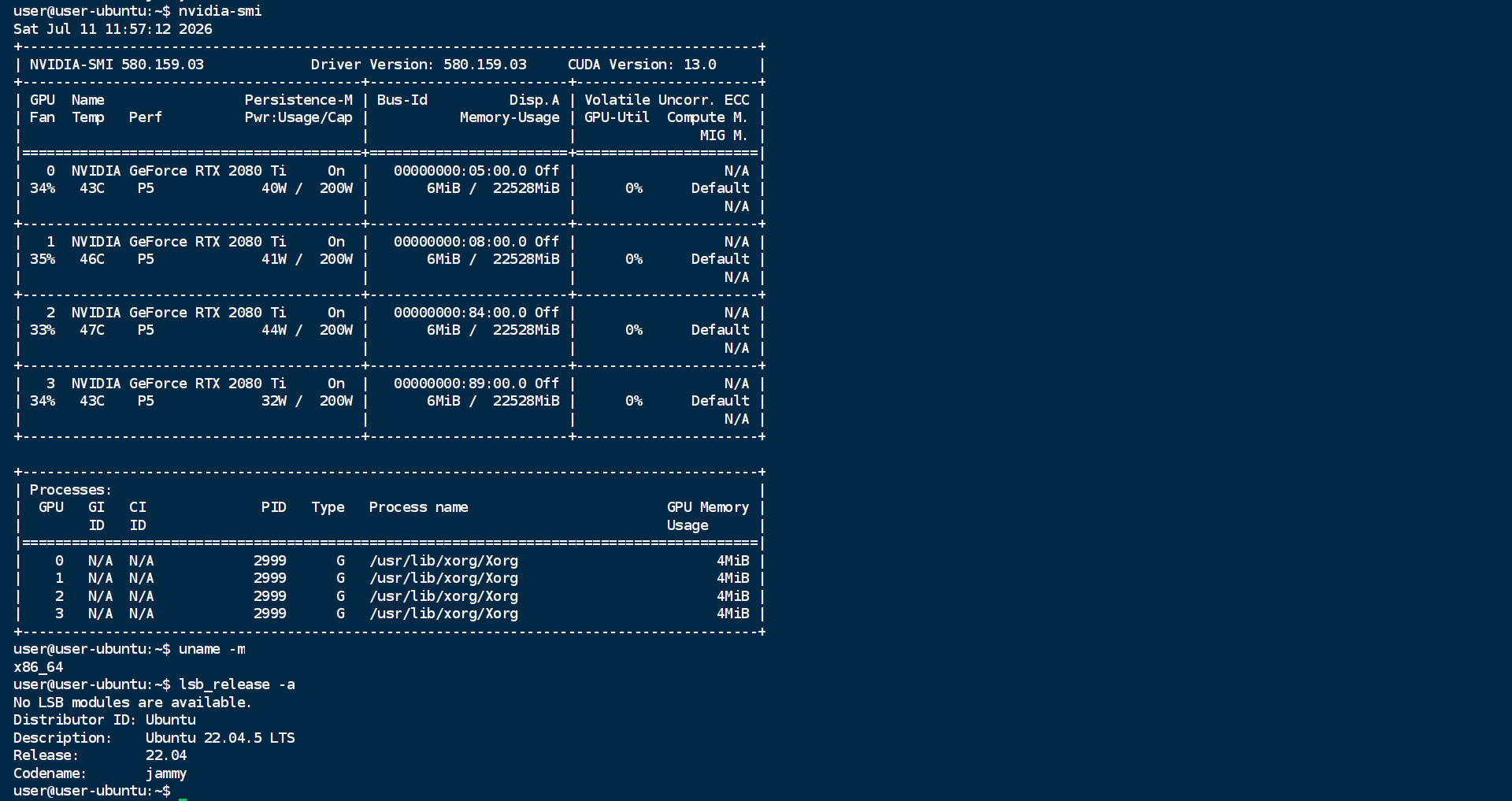The height and width of the screenshot is (801, 1512).
Task: Click the '32W' power usage value
Action: coord(274,401)
